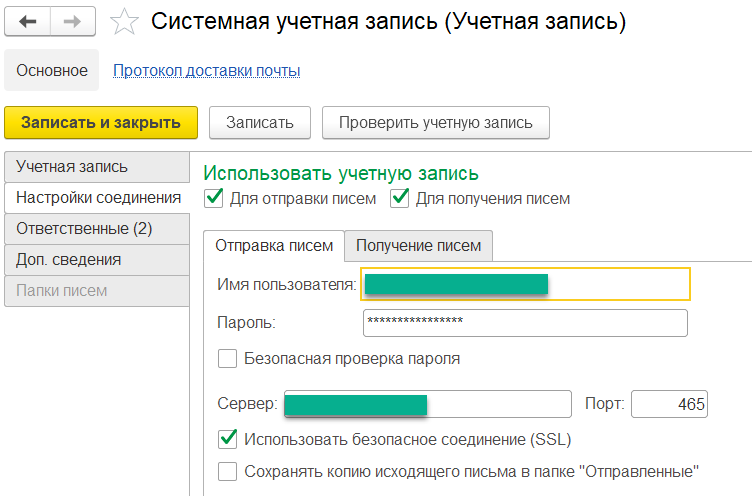Open the 'Учетная запись' side tab
This screenshot has height=496, width=752.
pos(72,167)
